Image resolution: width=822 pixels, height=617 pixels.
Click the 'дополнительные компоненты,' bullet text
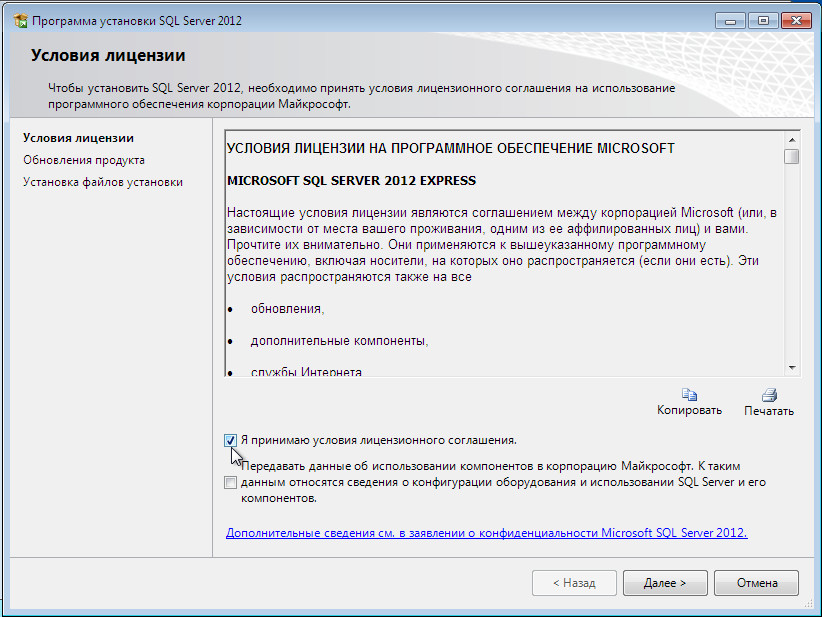coord(340,341)
